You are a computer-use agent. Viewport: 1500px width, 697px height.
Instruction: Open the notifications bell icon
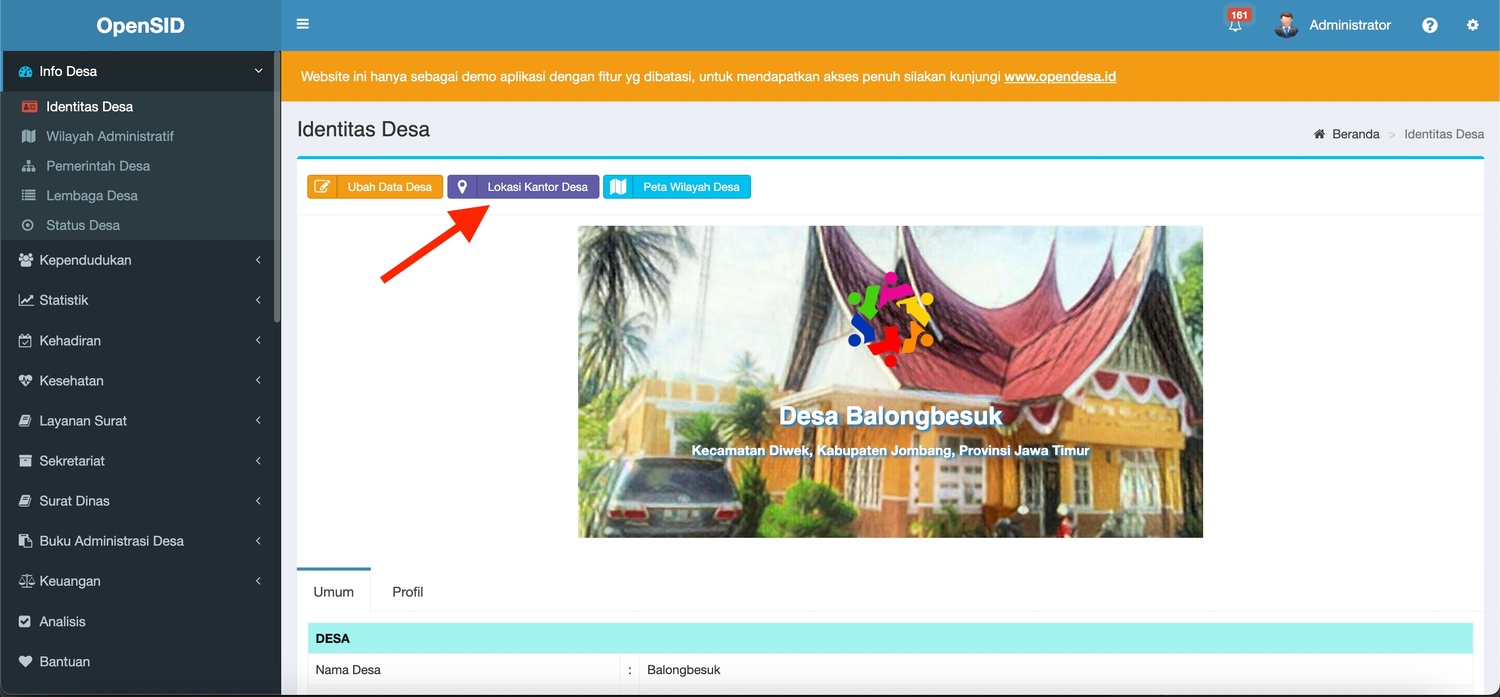(1236, 26)
